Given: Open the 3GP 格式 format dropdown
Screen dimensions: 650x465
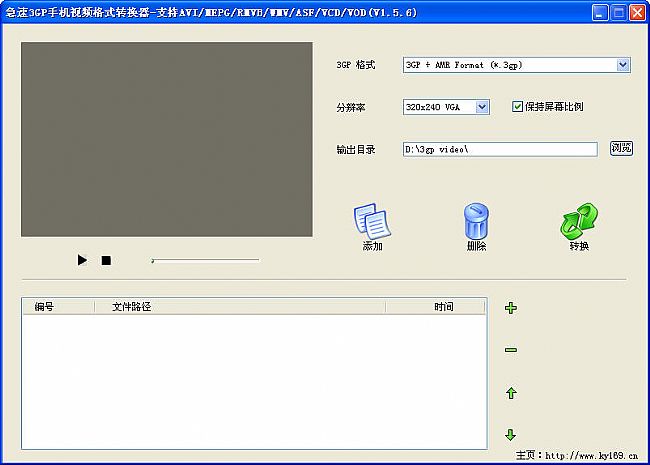Looking at the screenshot, I should click(622, 65).
